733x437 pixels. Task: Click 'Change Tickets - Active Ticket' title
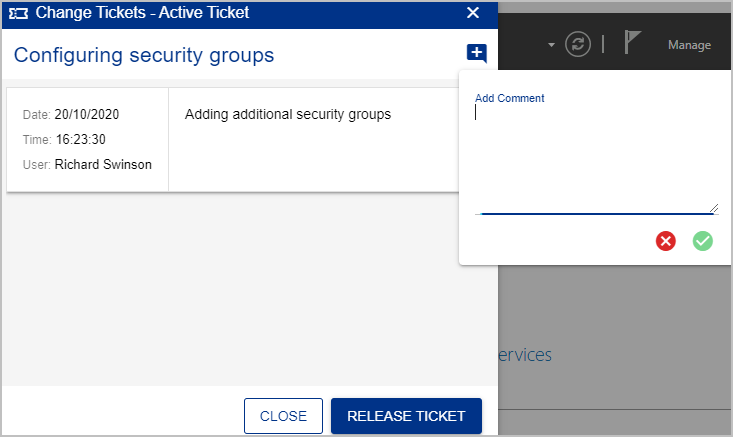142,13
